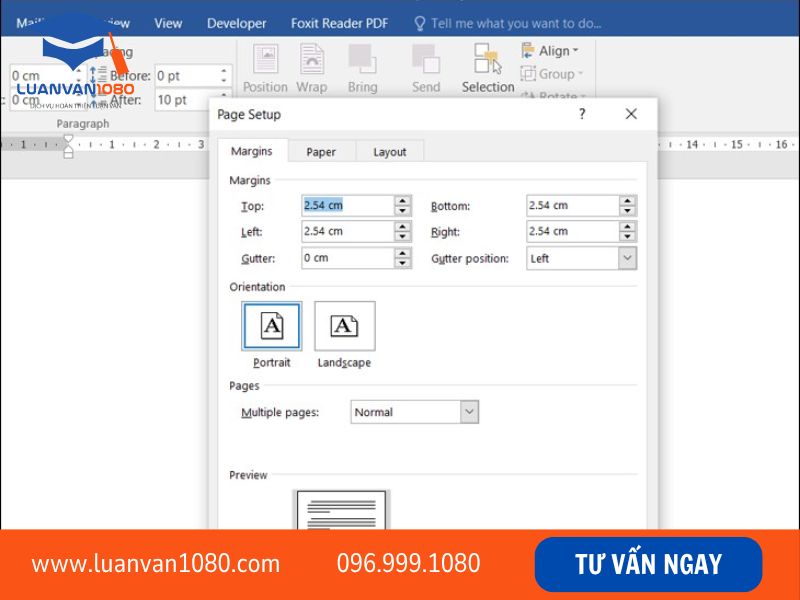Switch to the Paper tab

[321, 152]
